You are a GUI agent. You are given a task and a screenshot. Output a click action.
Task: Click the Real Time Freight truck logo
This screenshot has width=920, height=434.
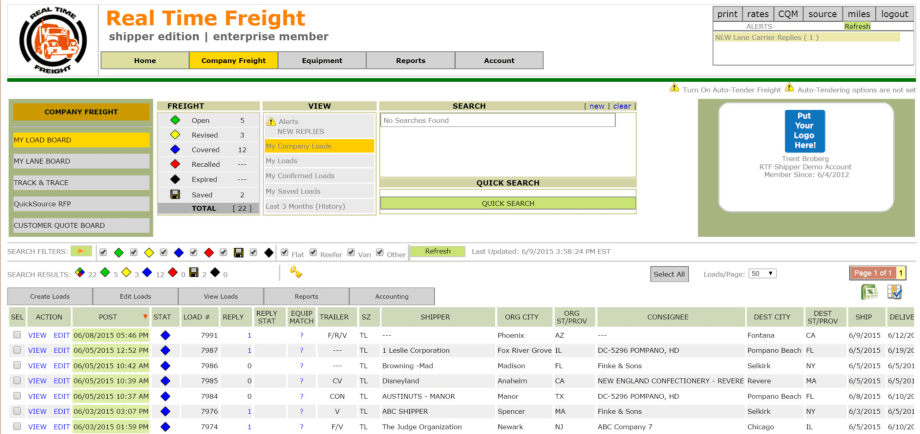pyautogui.click(x=53, y=40)
